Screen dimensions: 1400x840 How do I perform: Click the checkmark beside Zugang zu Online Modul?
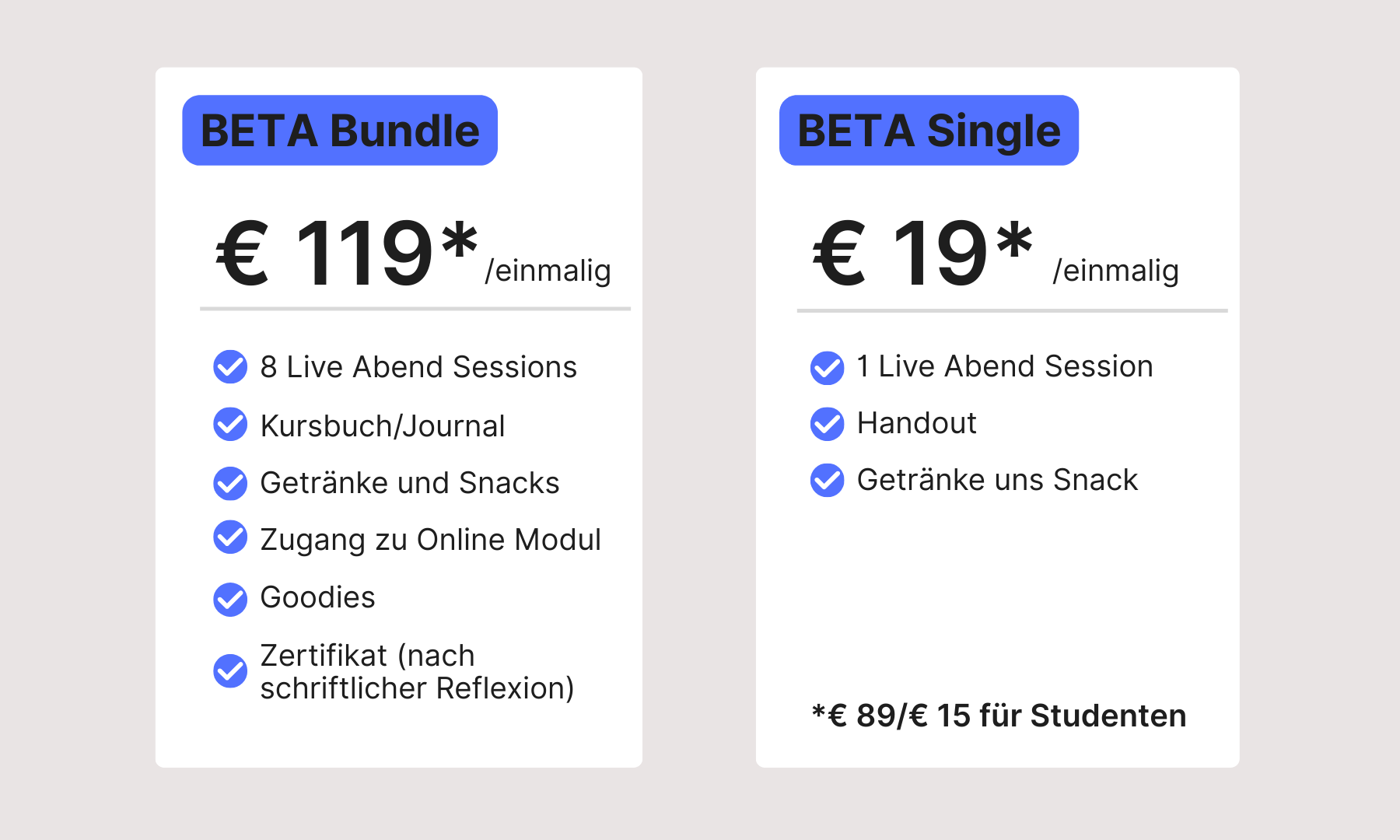point(230,537)
